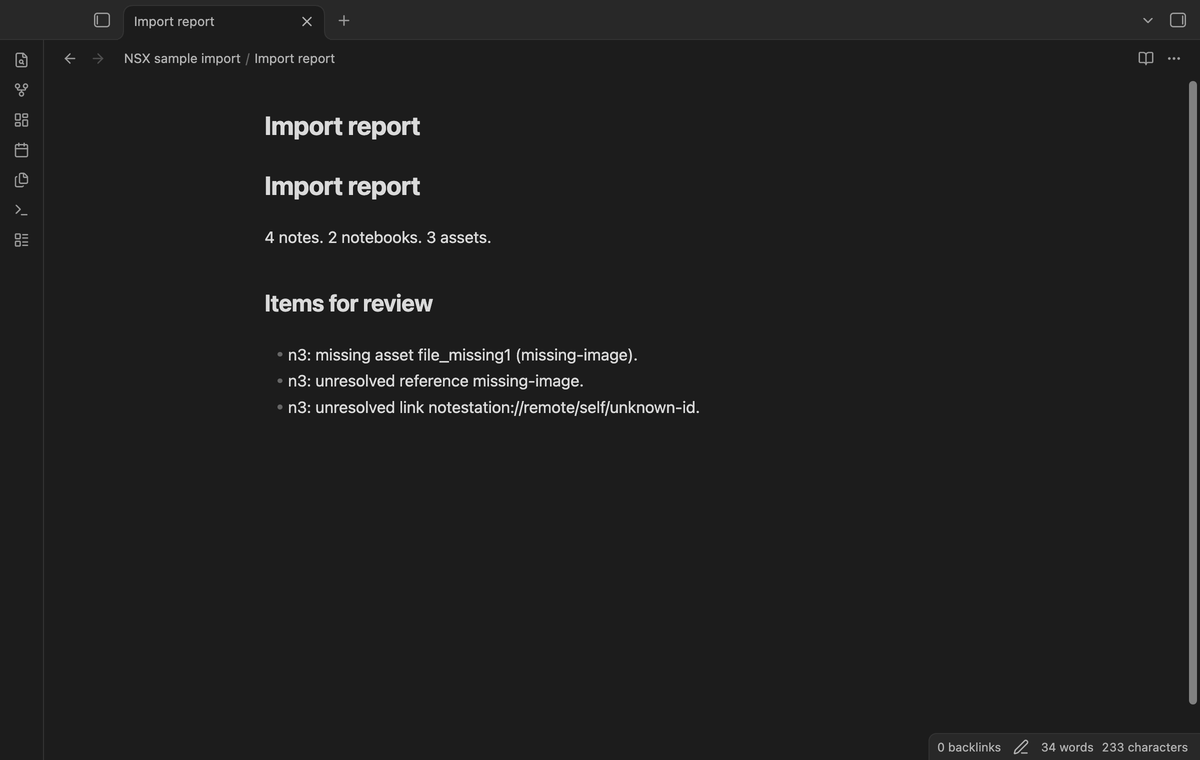Viewport: 1200px width, 760px height.
Task: Open NSX sample import breadcrumb folder
Action: (182, 58)
